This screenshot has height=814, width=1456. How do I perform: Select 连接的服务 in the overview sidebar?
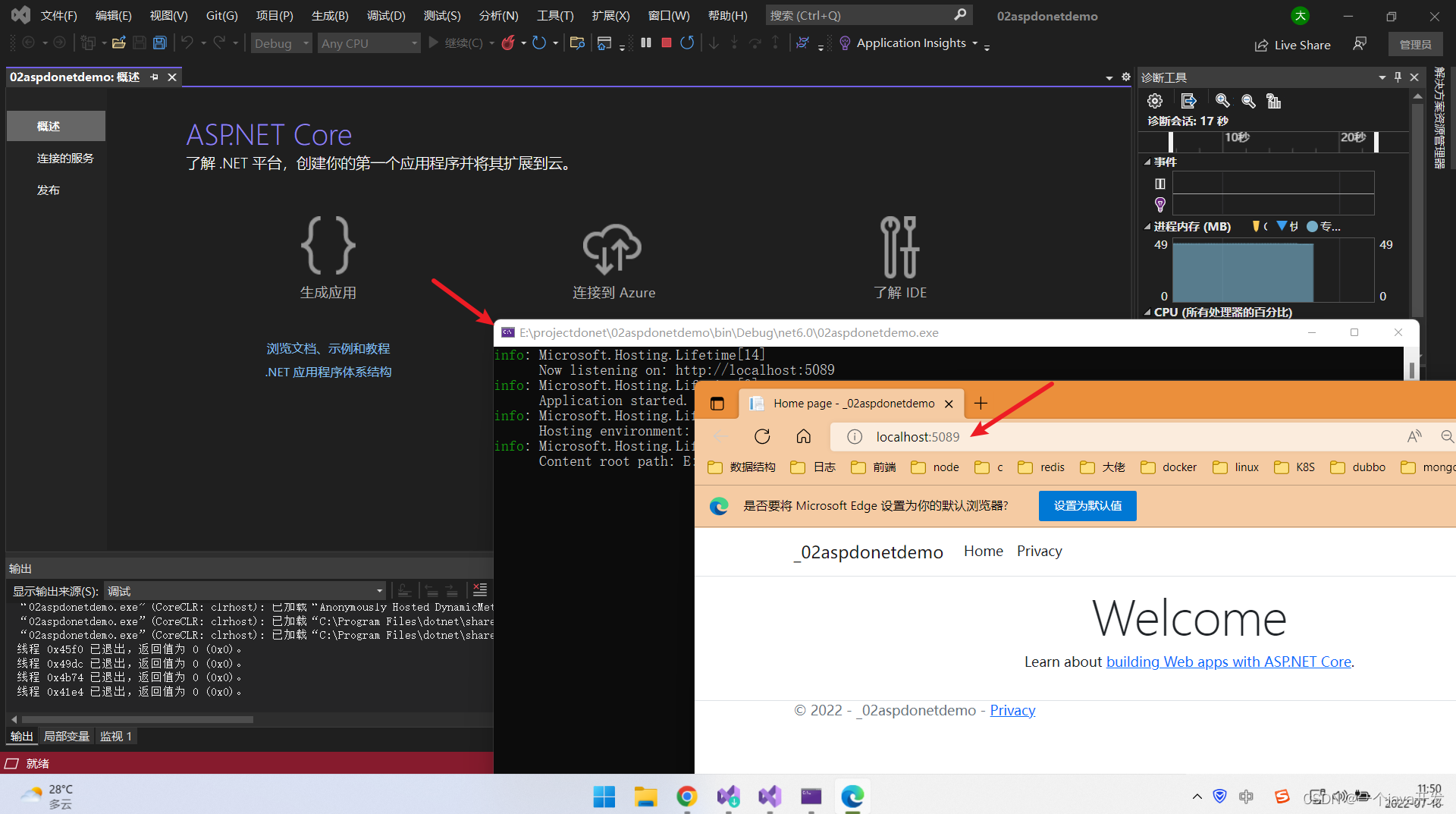(x=65, y=158)
